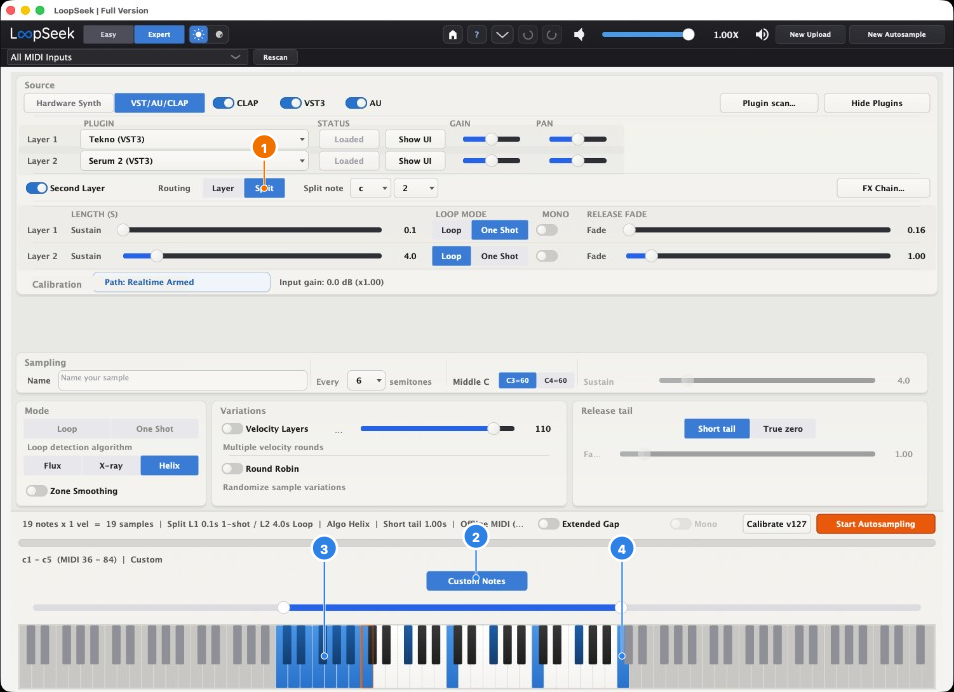
Task: Open Plugin scan dialog
Action: coord(768,103)
